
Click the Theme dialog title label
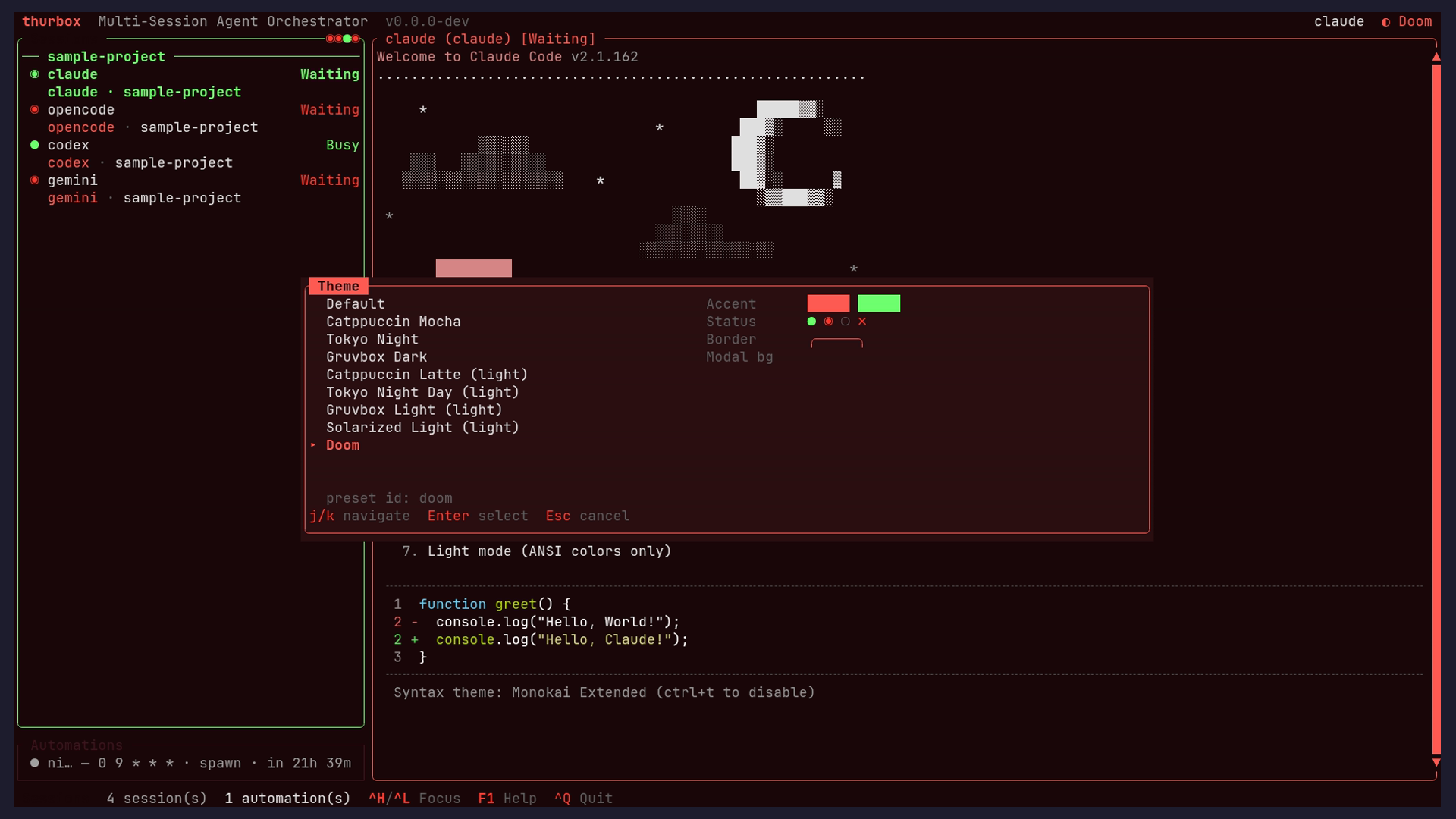(x=338, y=286)
